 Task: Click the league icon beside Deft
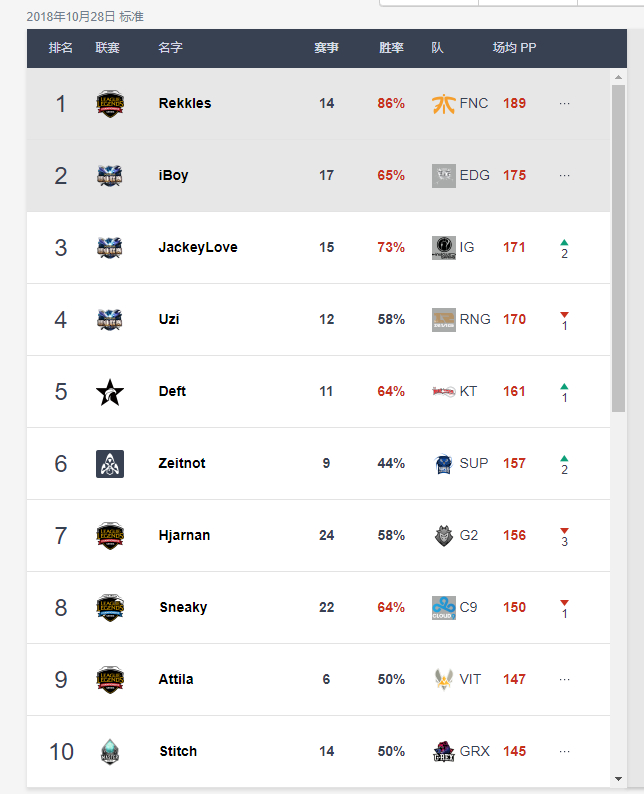click(110, 392)
